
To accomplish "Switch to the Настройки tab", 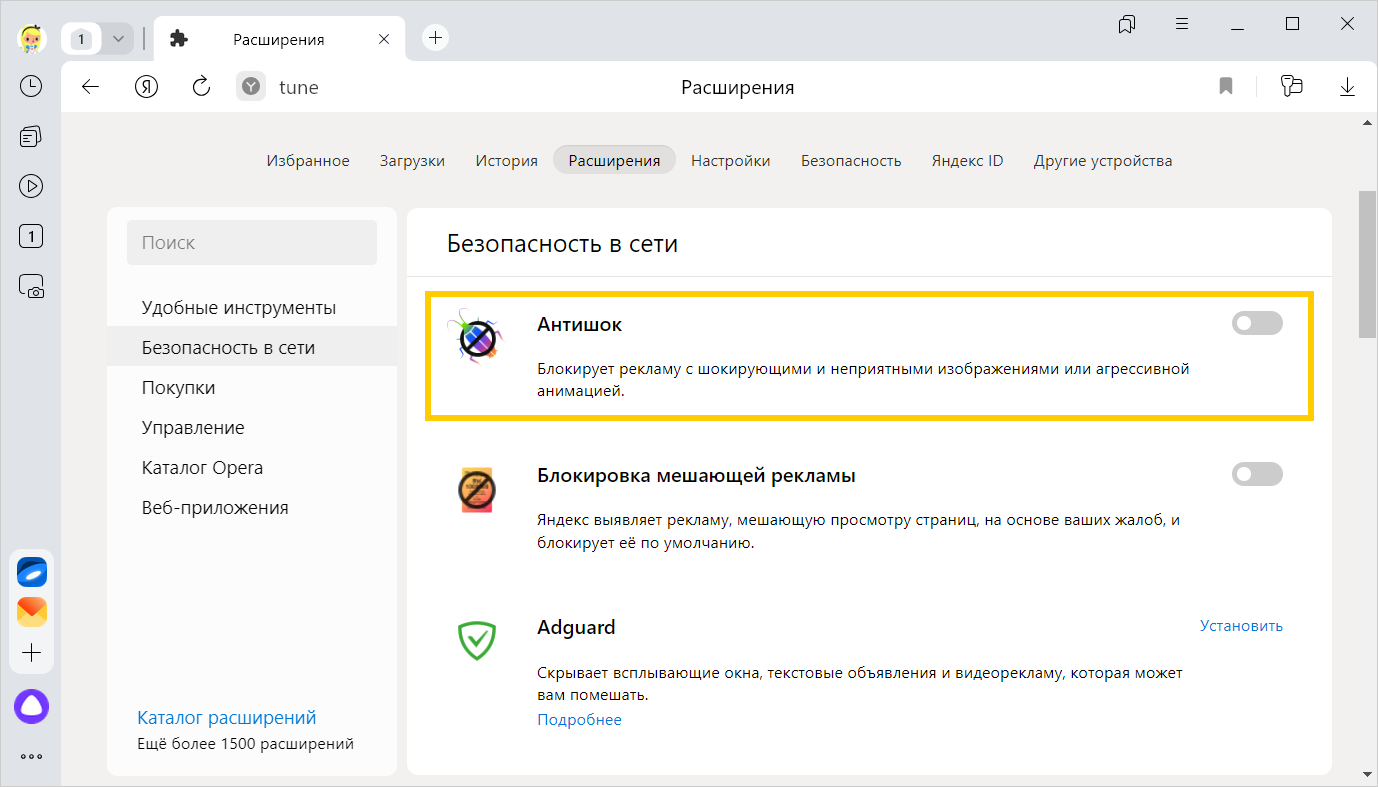I will (x=731, y=160).
